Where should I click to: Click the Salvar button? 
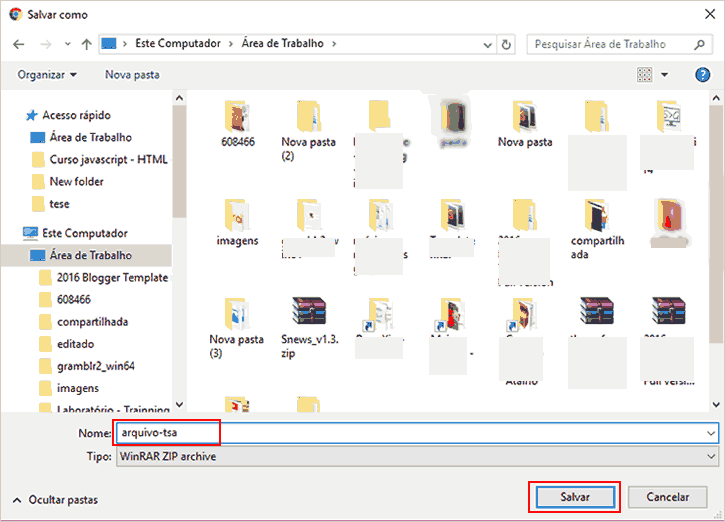tap(574, 496)
